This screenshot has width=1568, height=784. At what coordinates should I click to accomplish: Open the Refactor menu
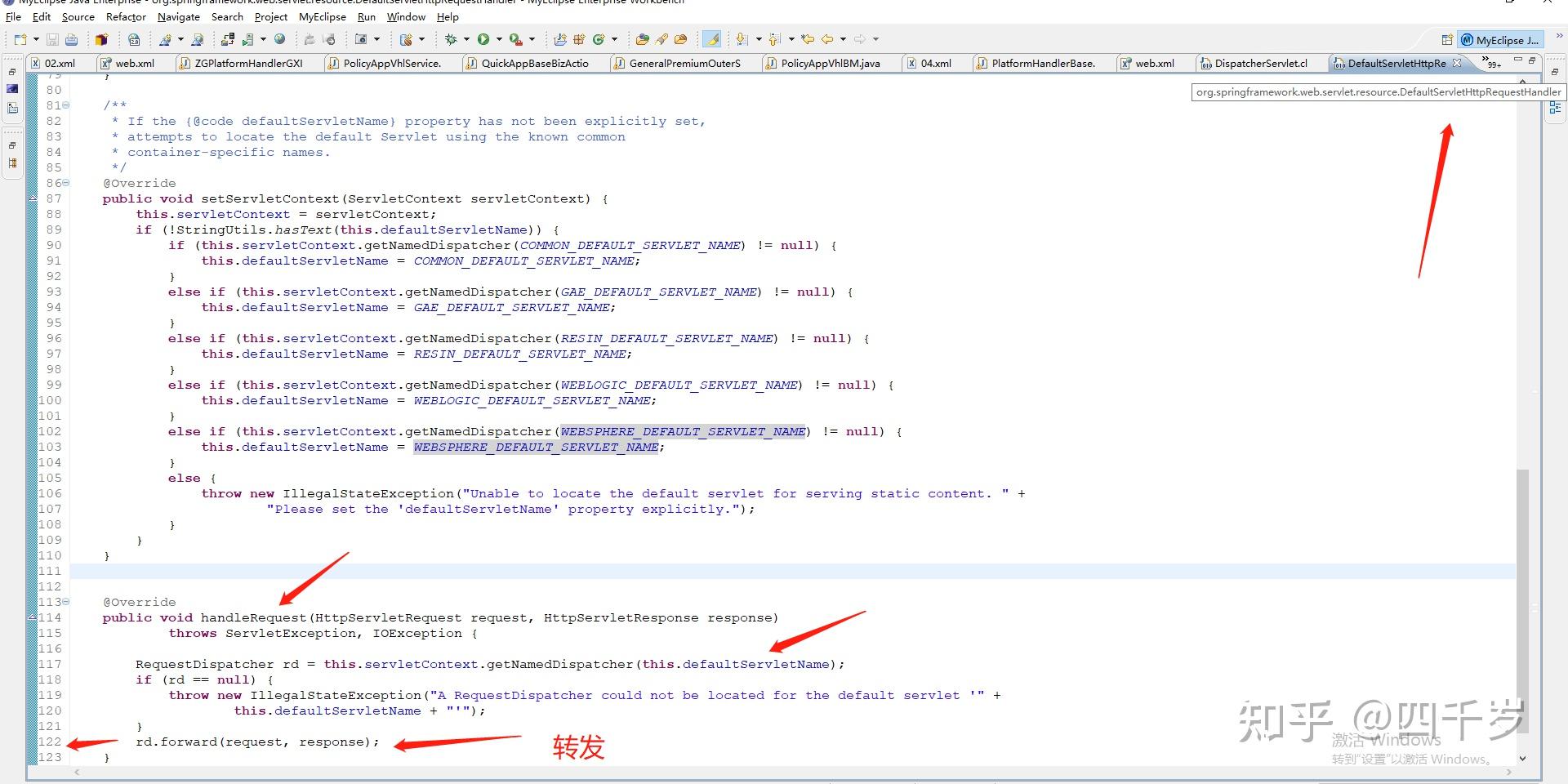click(x=126, y=16)
